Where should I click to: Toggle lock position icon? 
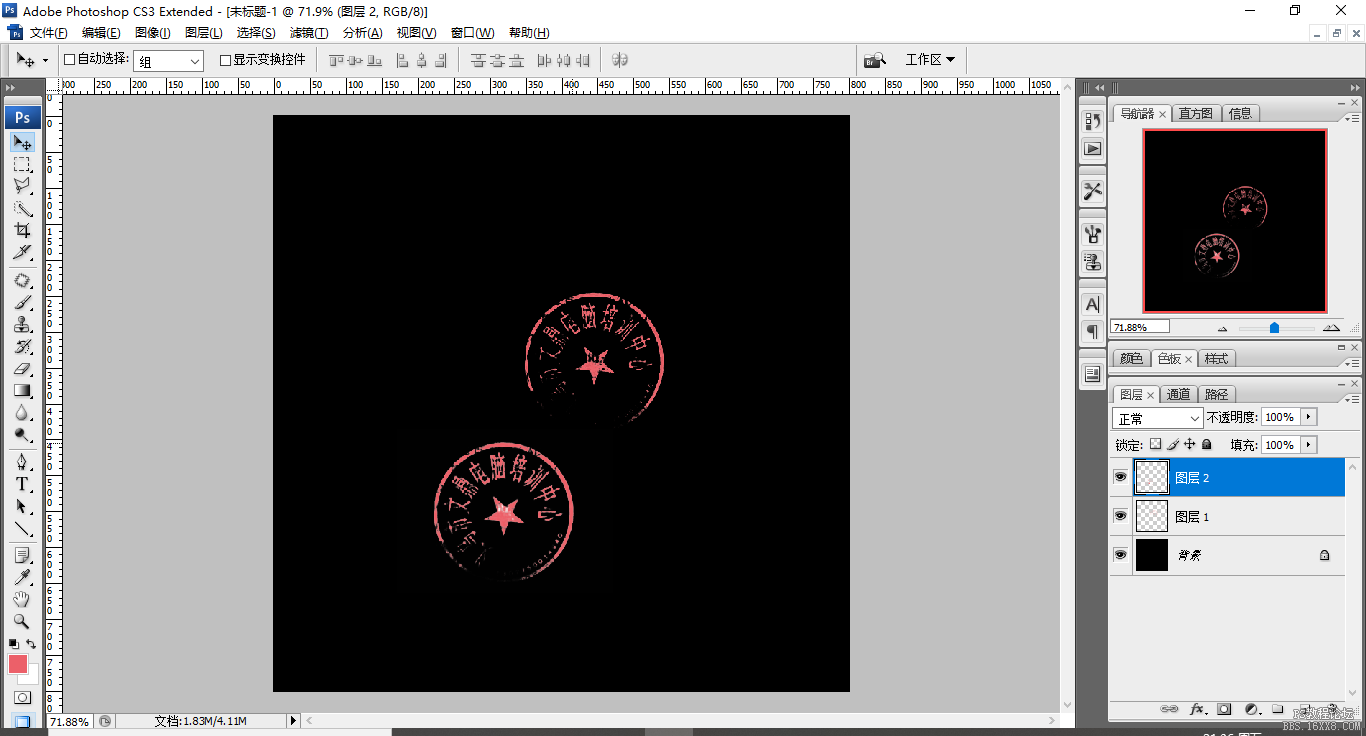tap(1190, 444)
